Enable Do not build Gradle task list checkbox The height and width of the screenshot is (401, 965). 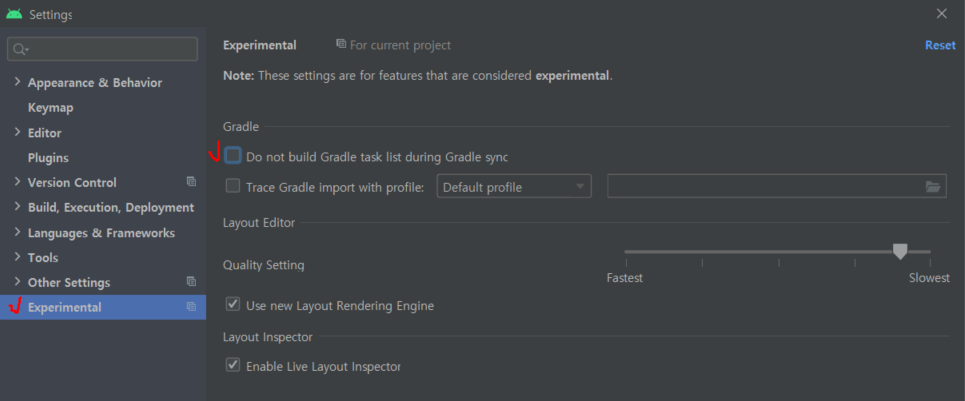tap(233, 156)
